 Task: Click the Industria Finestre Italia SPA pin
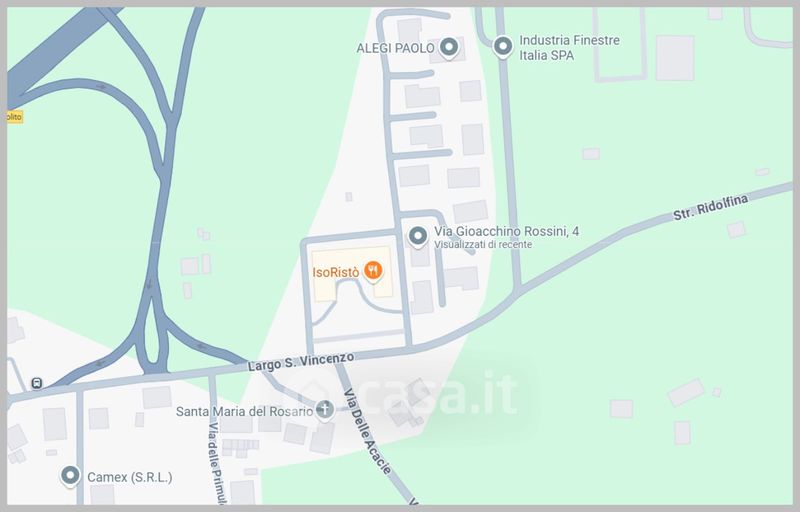click(x=503, y=47)
